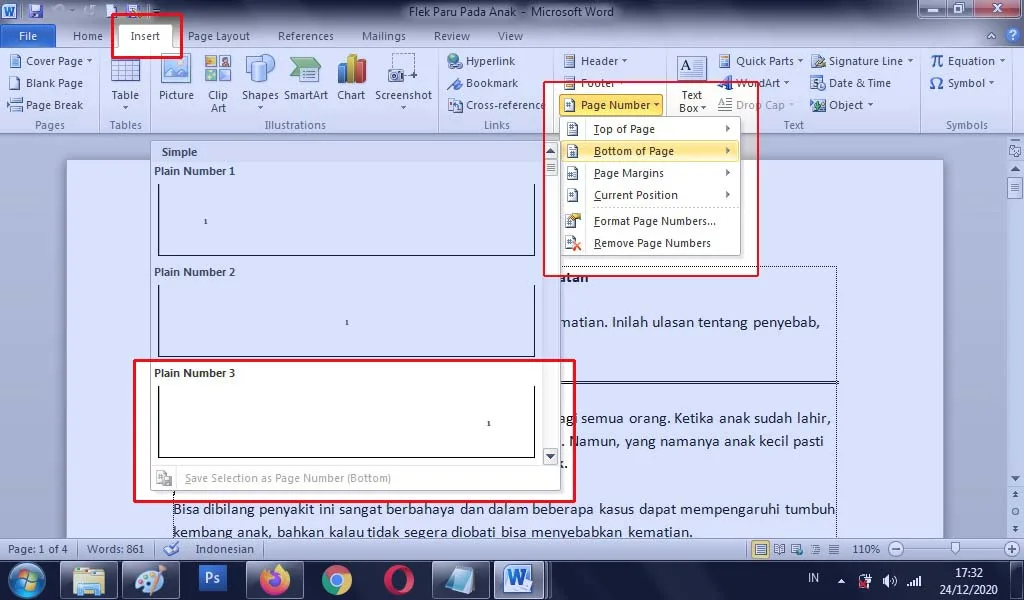Click the Word Help question mark
The width and height of the screenshot is (1024, 600).
(x=1012, y=36)
